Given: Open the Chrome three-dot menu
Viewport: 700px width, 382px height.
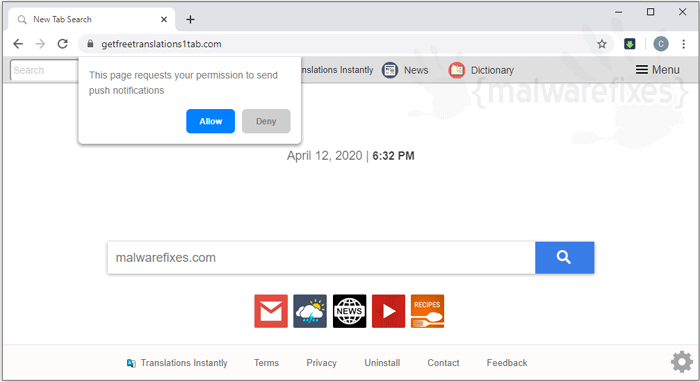Looking at the screenshot, I should pyautogui.click(x=683, y=44).
